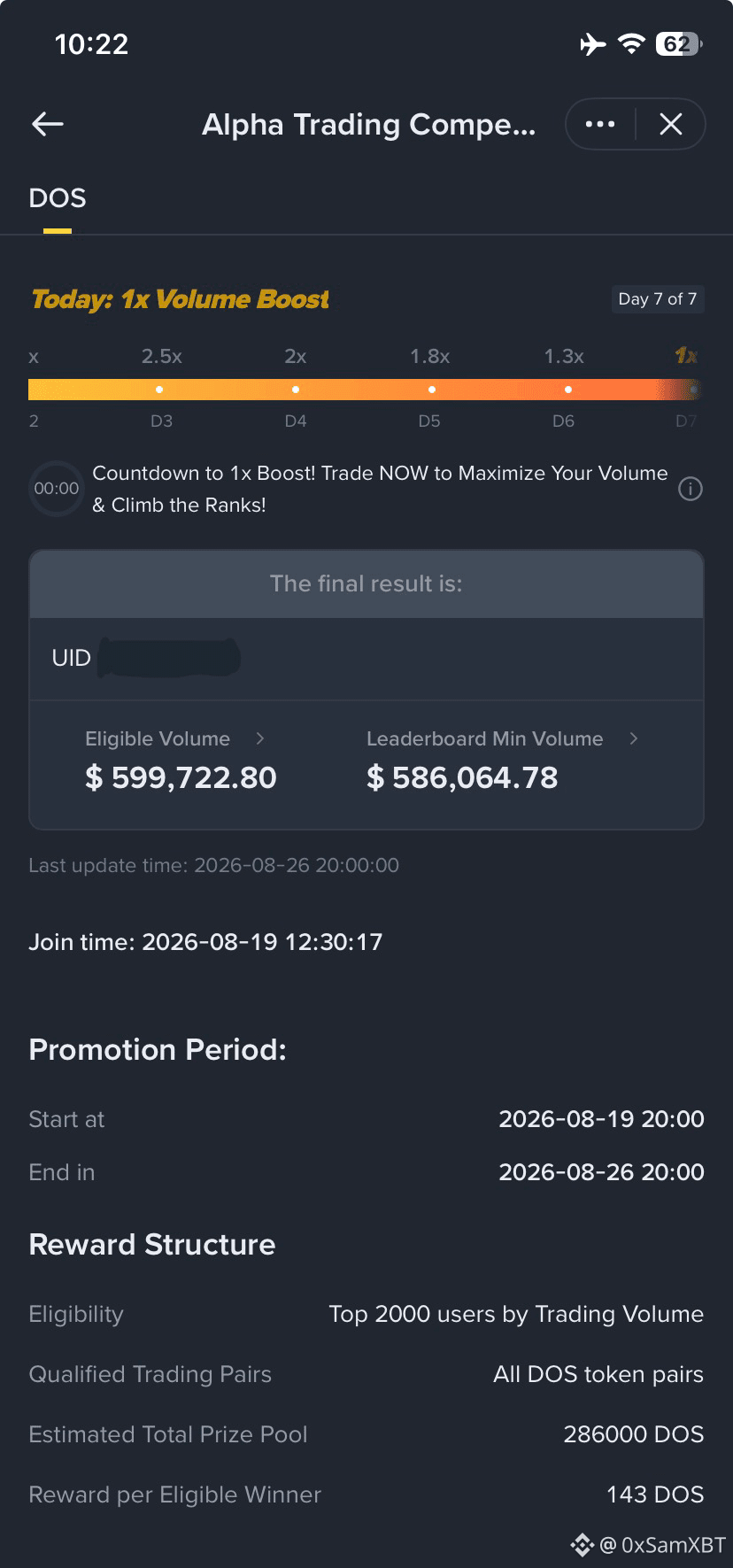Tap the Alpha Trading Competition title
Screen dimensions: 733x1568
pos(369,125)
